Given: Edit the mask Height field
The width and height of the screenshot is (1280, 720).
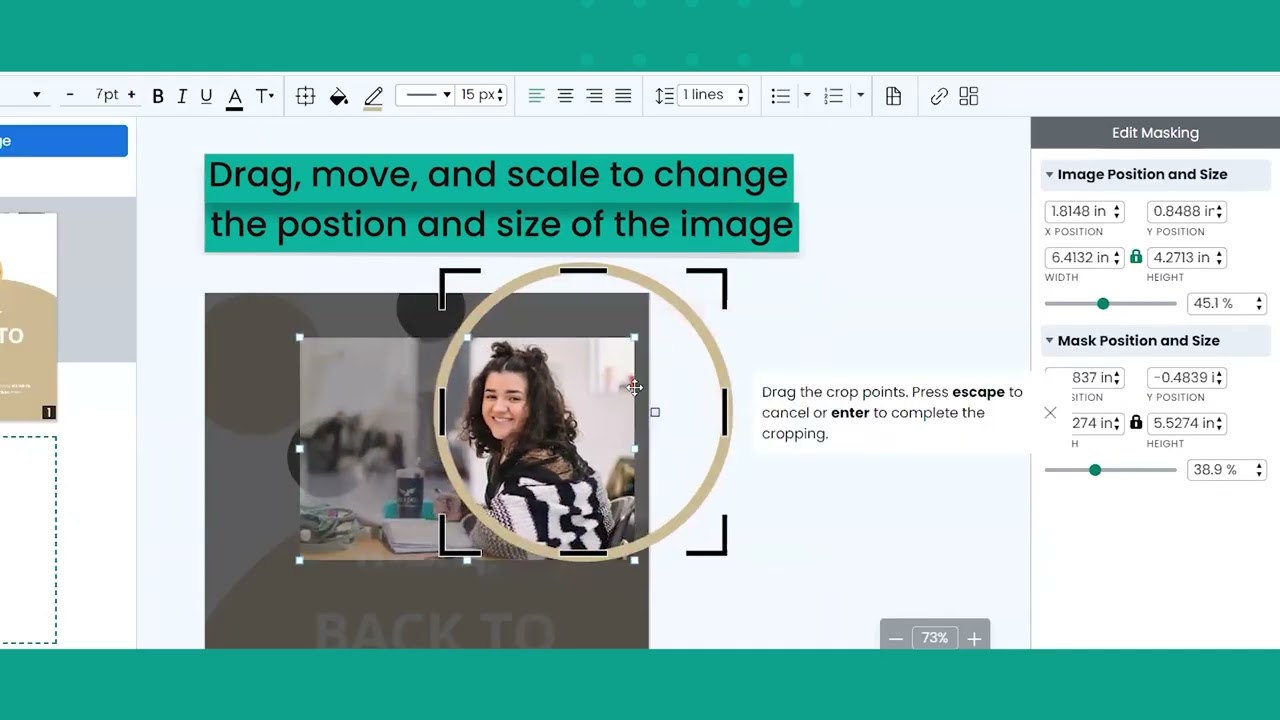Looking at the screenshot, I should (x=1187, y=423).
